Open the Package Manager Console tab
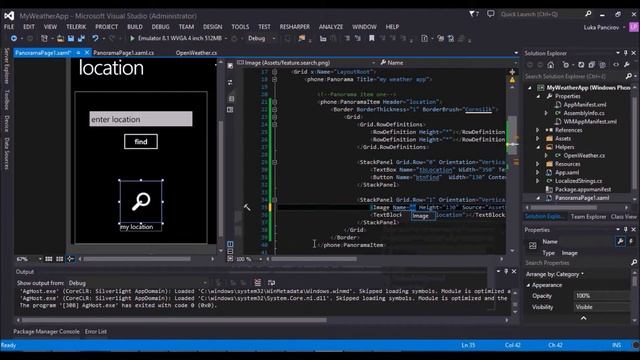This screenshot has width=640, height=360. 47,331
